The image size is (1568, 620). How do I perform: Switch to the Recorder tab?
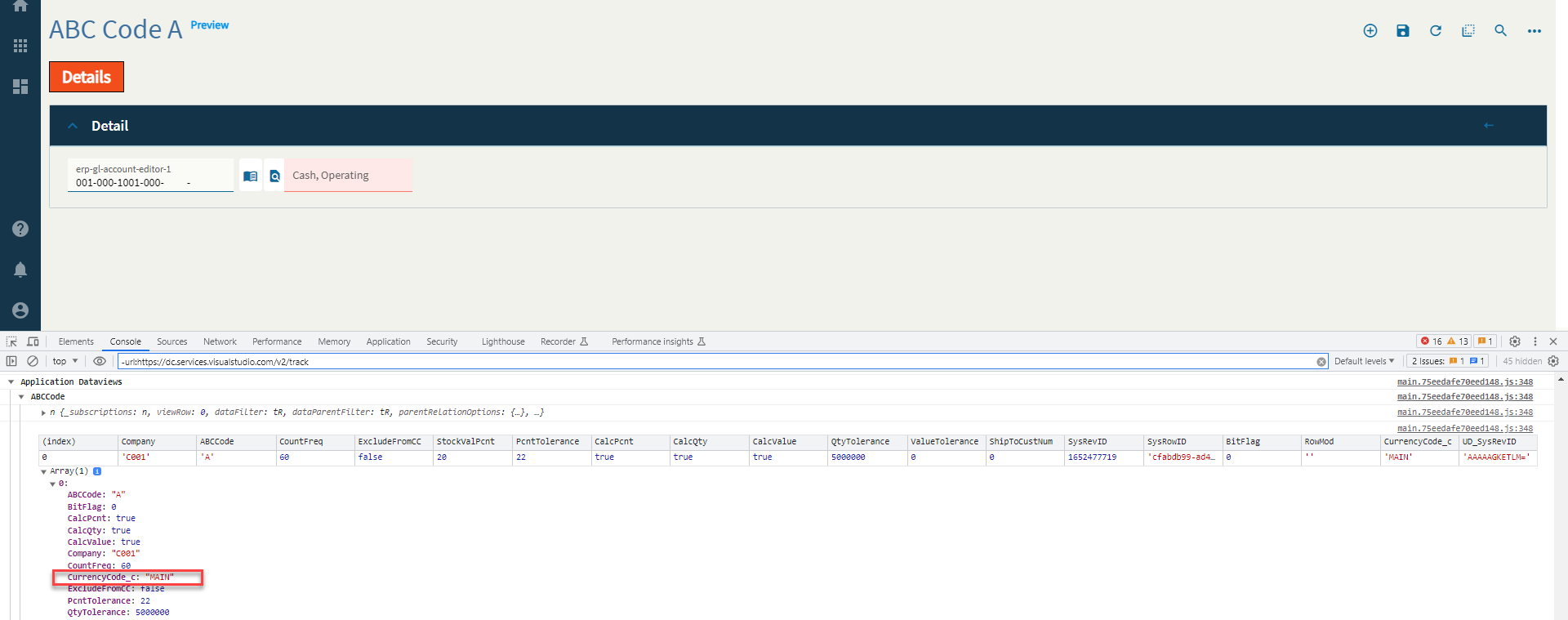564,341
